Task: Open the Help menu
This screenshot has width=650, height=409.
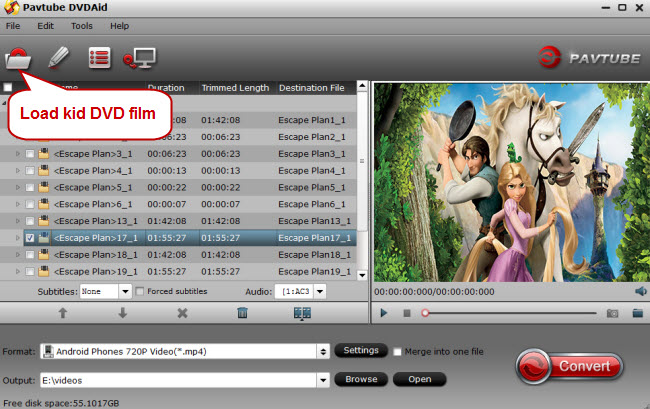Action: [x=119, y=26]
